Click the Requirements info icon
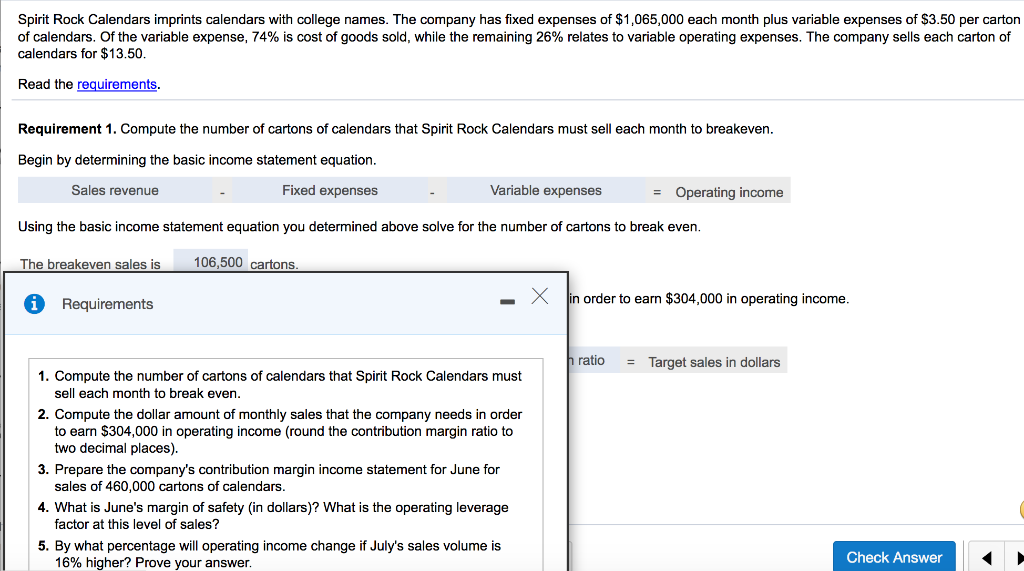The image size is (1024, 571). (34, 304)
